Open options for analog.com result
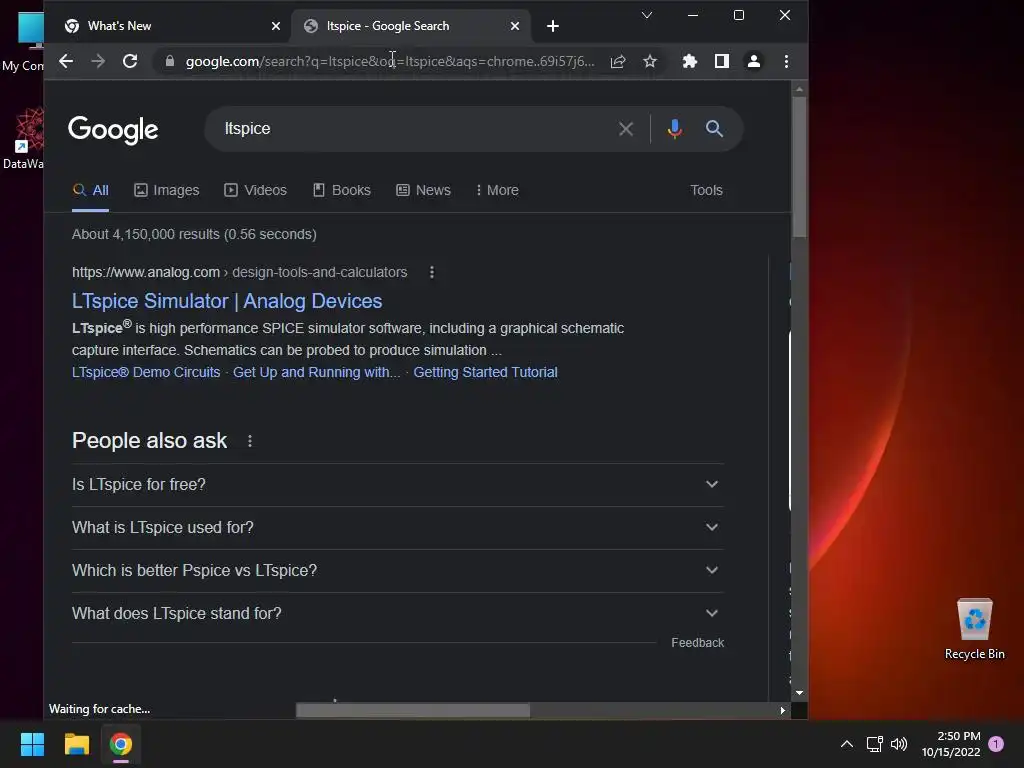The width and height of the screenshot is (1024, 768). (x=432, y=272)
